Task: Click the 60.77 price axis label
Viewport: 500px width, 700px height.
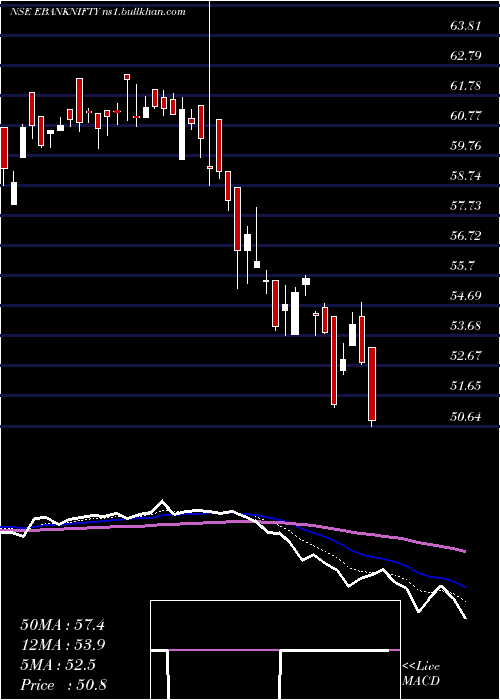Action: click(466, 116)
